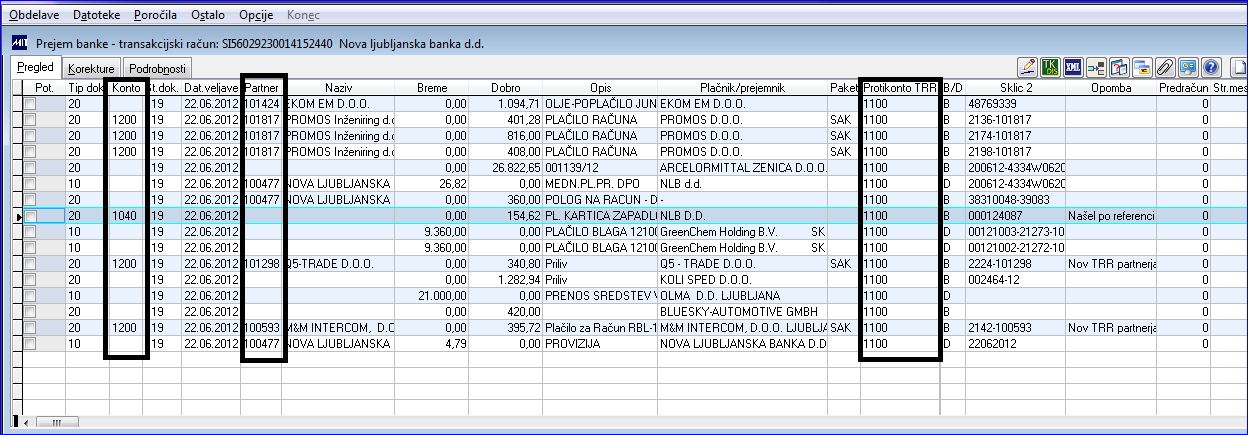The image size is (1248, 435).
Task: Open the Datoteke menu
Action: (x=97, y=17)
